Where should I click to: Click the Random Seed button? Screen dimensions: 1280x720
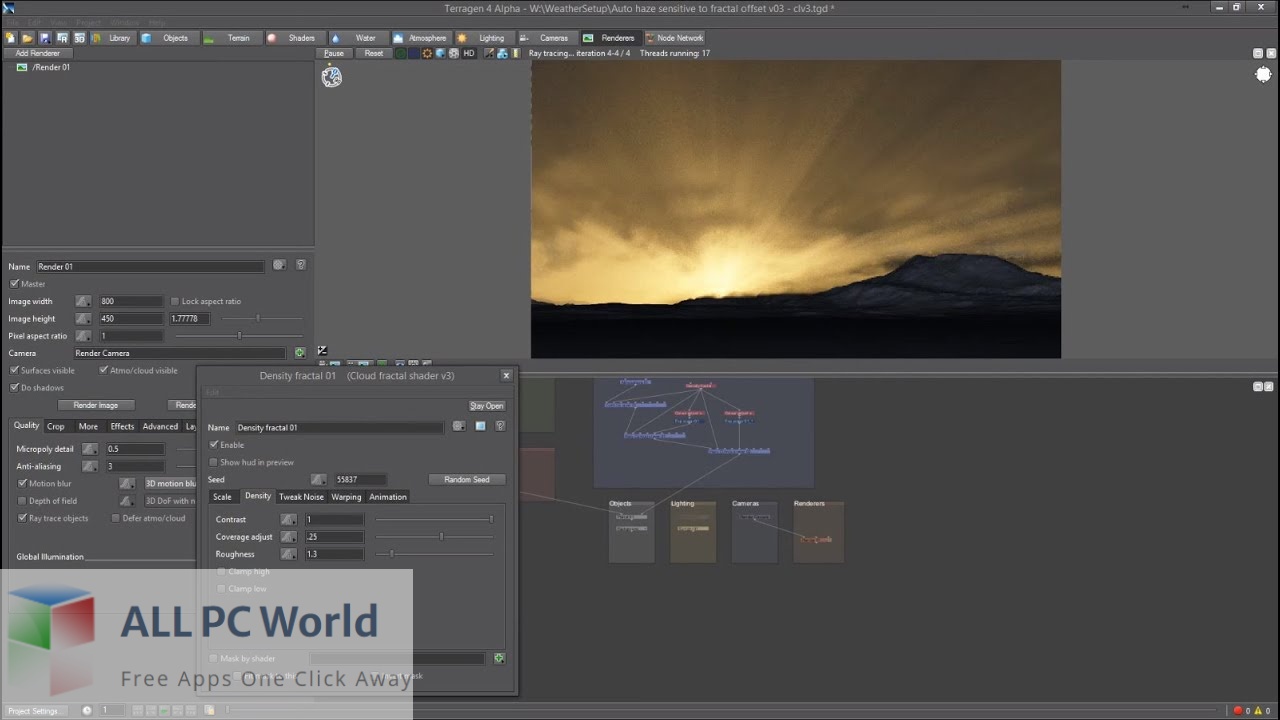click(467, 480)
